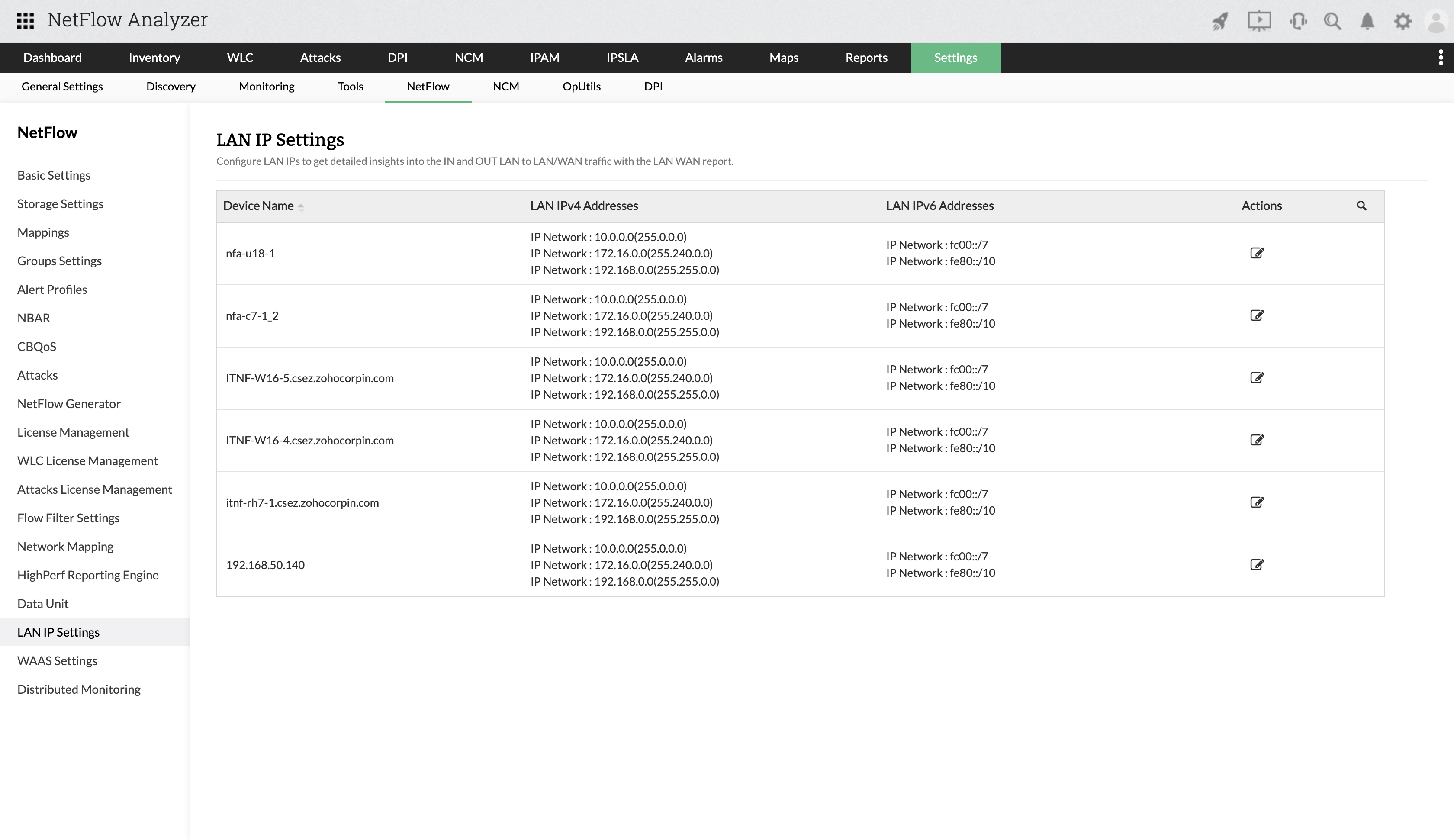Open the overflow menu beside Settings tab
1454x840 pixels.
point(1440,57)
